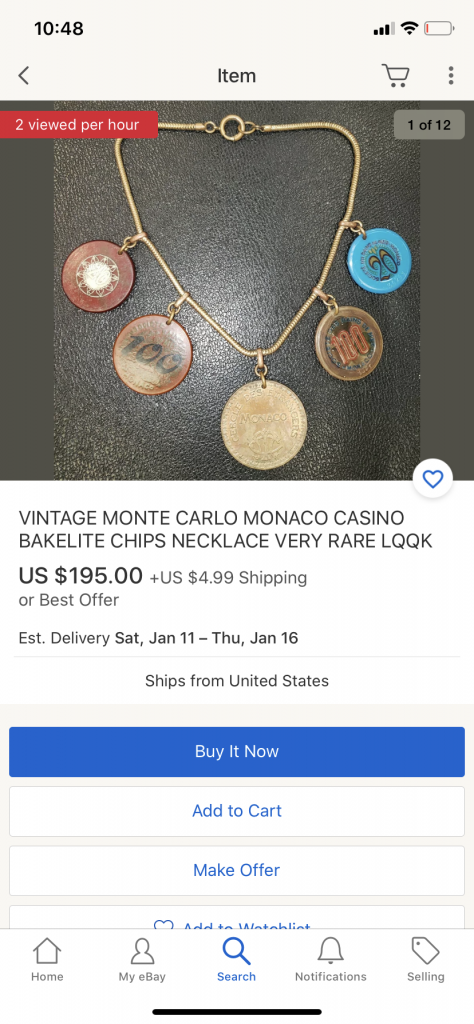Tap the 2 viewed per hour badge
Image resolution: width=474 pixels, height=1024 pixels.
point(78,125)
